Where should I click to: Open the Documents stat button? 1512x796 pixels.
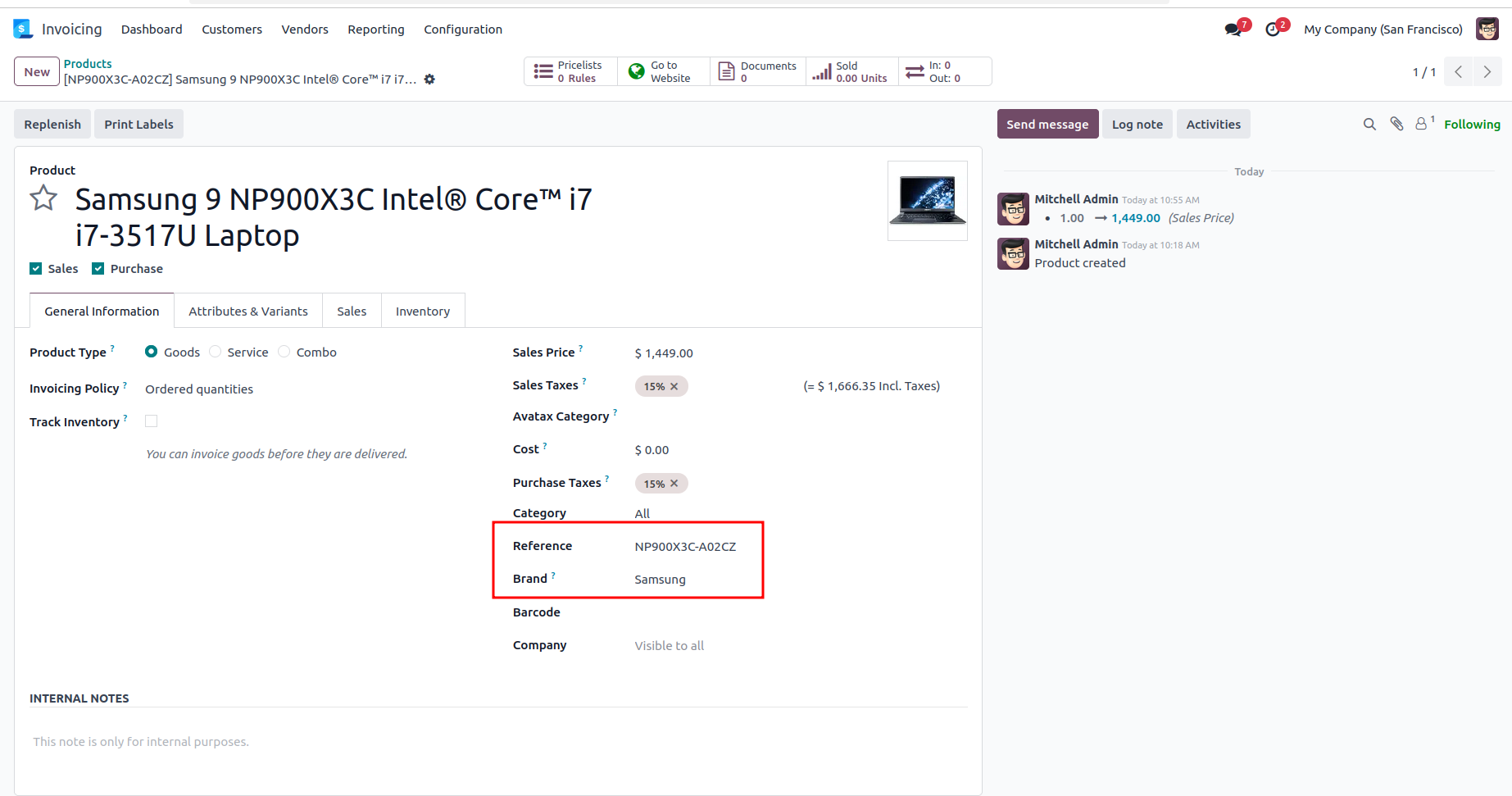[758, 71]
